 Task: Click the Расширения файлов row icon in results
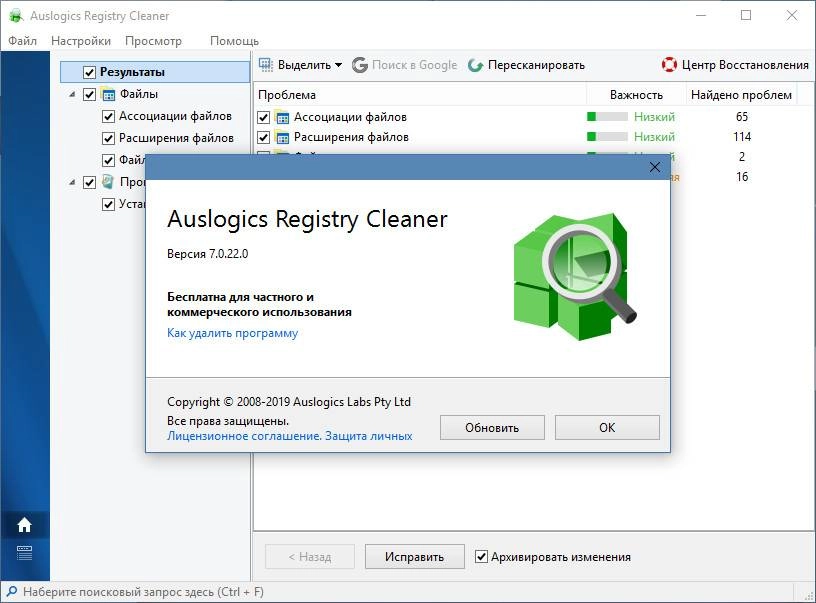(282, 137)
